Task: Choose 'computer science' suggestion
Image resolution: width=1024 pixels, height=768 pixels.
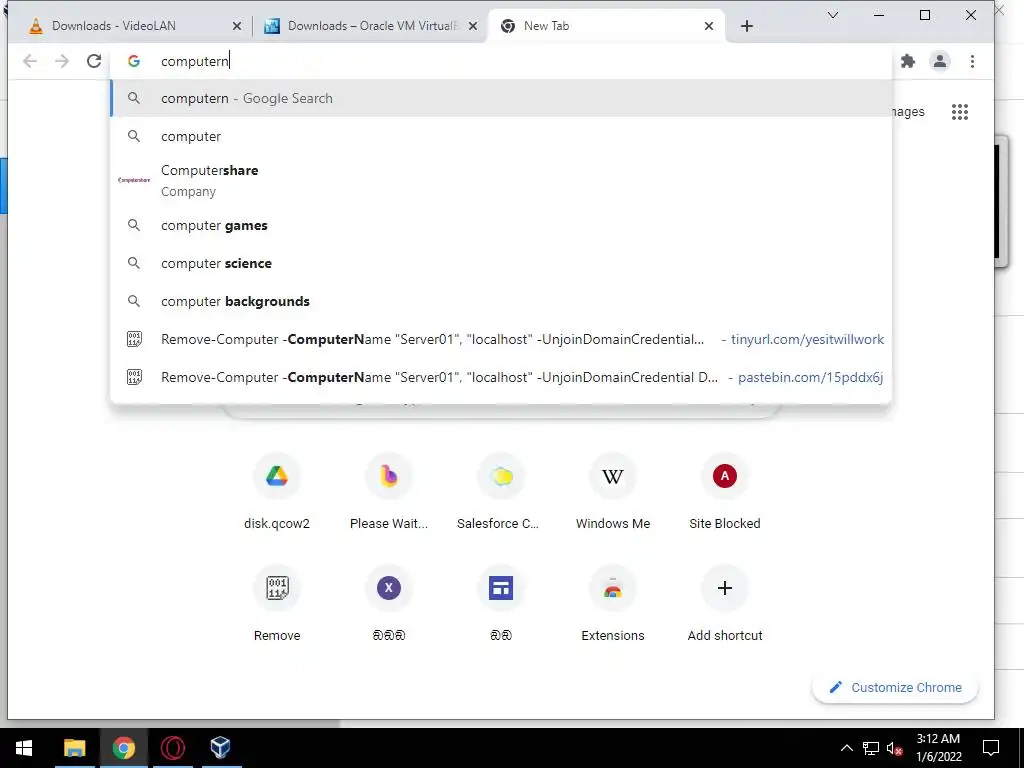Action: (501, 263)
